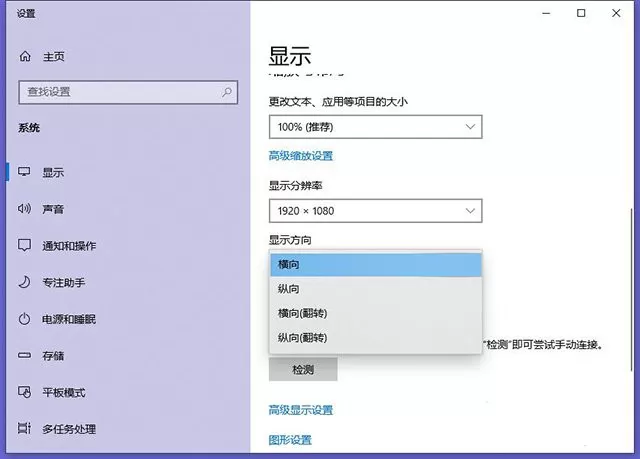Open the tablet icon for 平板模式
The image size is (640, 459).
tap(24, 392)
